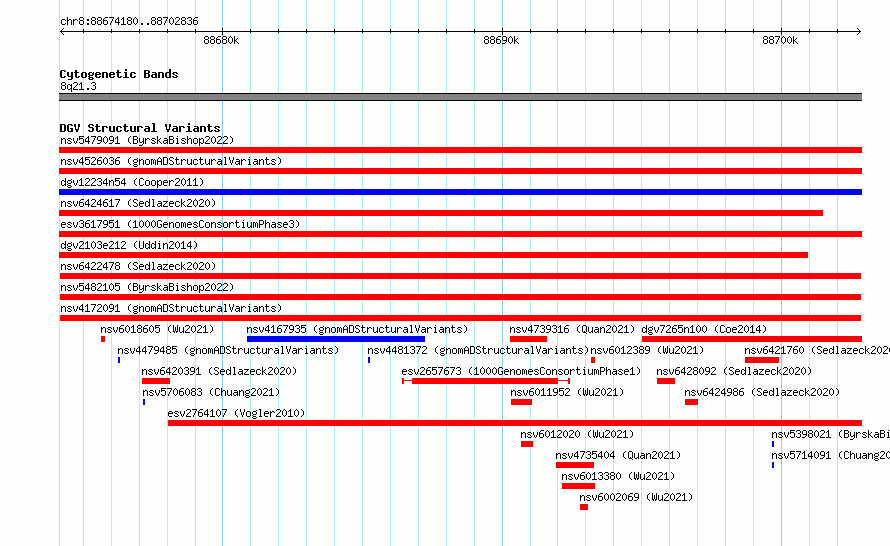Image resolution: width=890 pixels, height=546 pixels.
Task: Click the 88700k ruler mark
Action: pyautogui.click(x=780, y=40)
